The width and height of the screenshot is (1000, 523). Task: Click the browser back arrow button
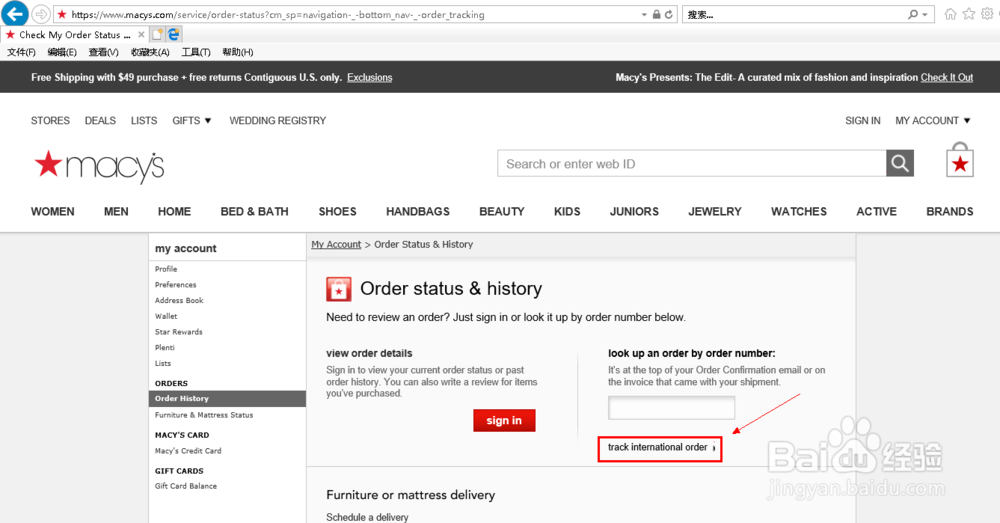point(15,13)
